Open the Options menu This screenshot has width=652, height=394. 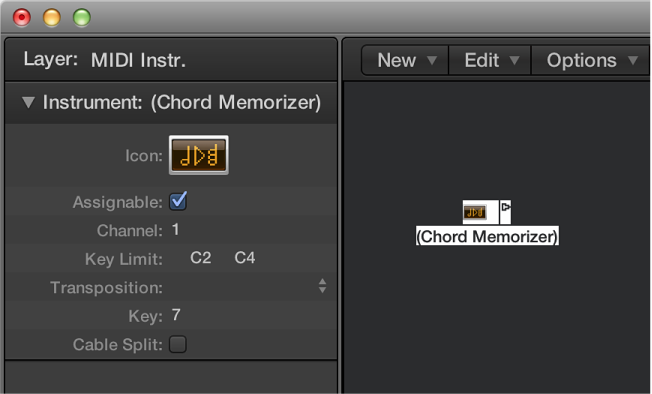[590, 61]
